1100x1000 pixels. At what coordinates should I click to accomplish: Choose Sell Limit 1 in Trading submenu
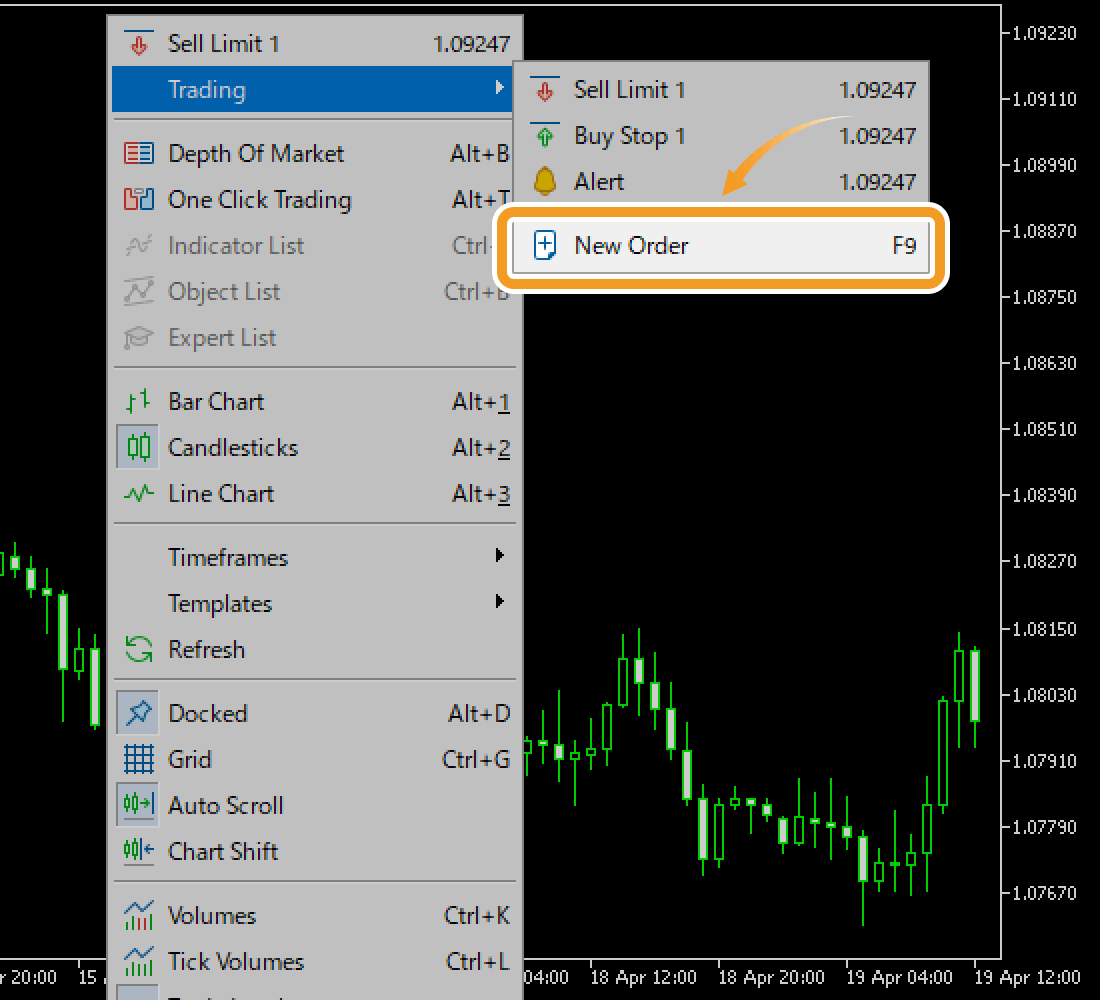[629, 90]
